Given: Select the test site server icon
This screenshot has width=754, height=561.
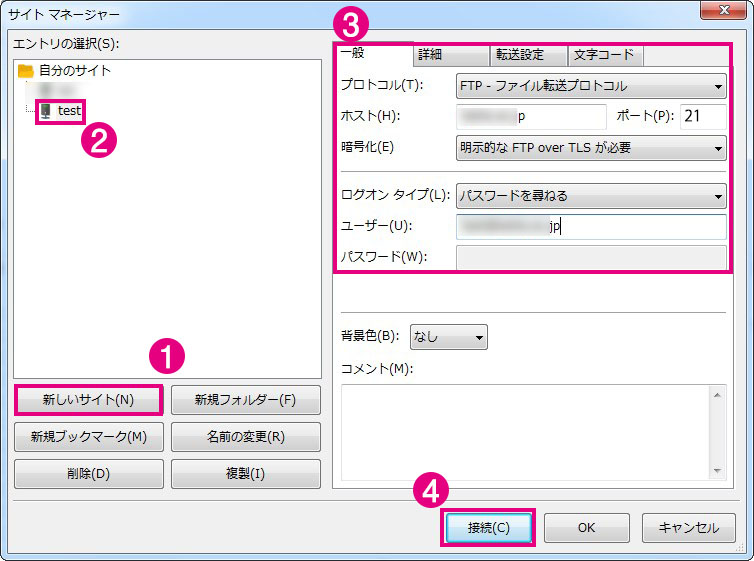Looking at the screenshot, I should tap(45, 111).
